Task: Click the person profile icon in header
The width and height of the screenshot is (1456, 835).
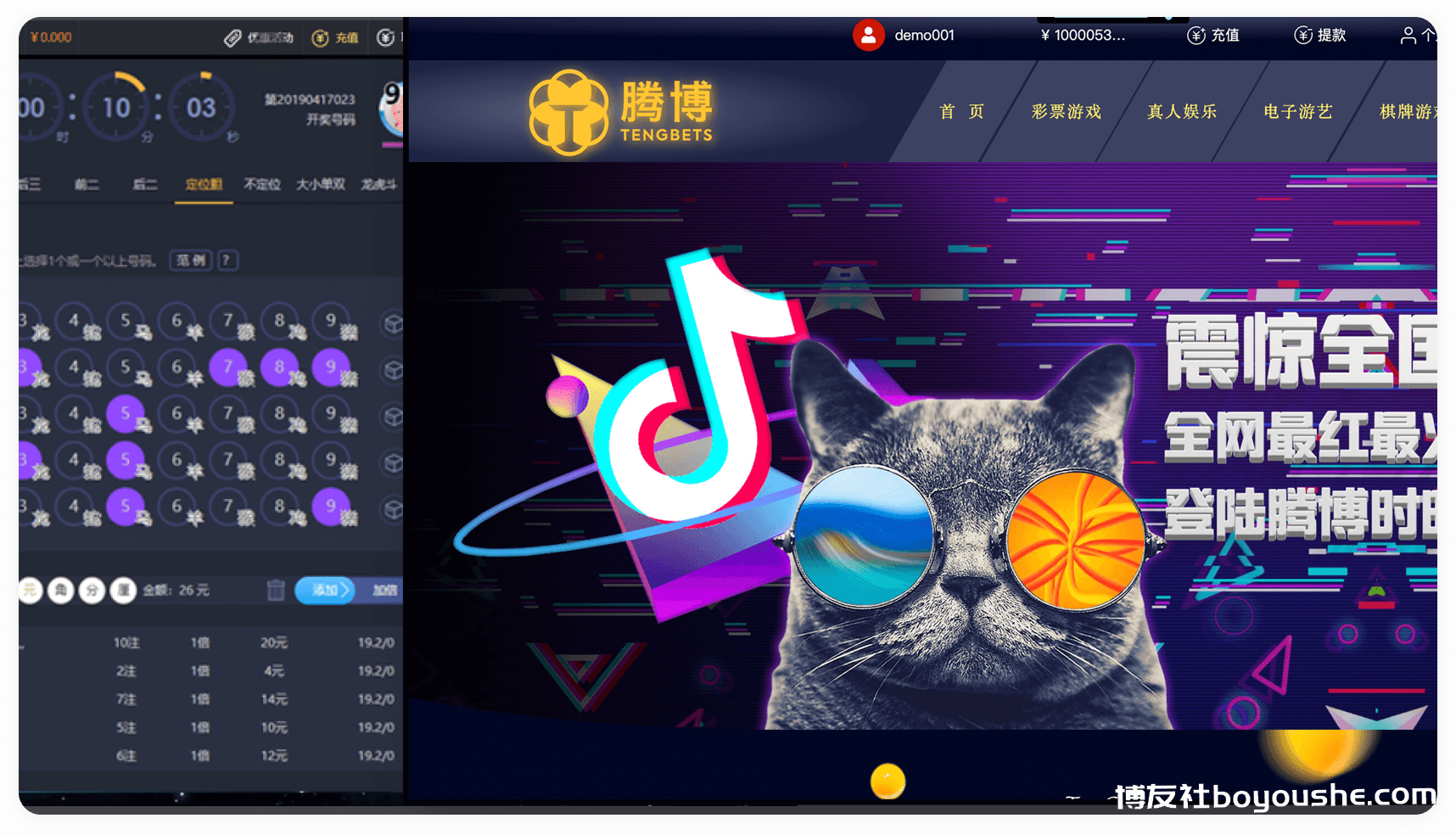Action: click(1408, 36)
